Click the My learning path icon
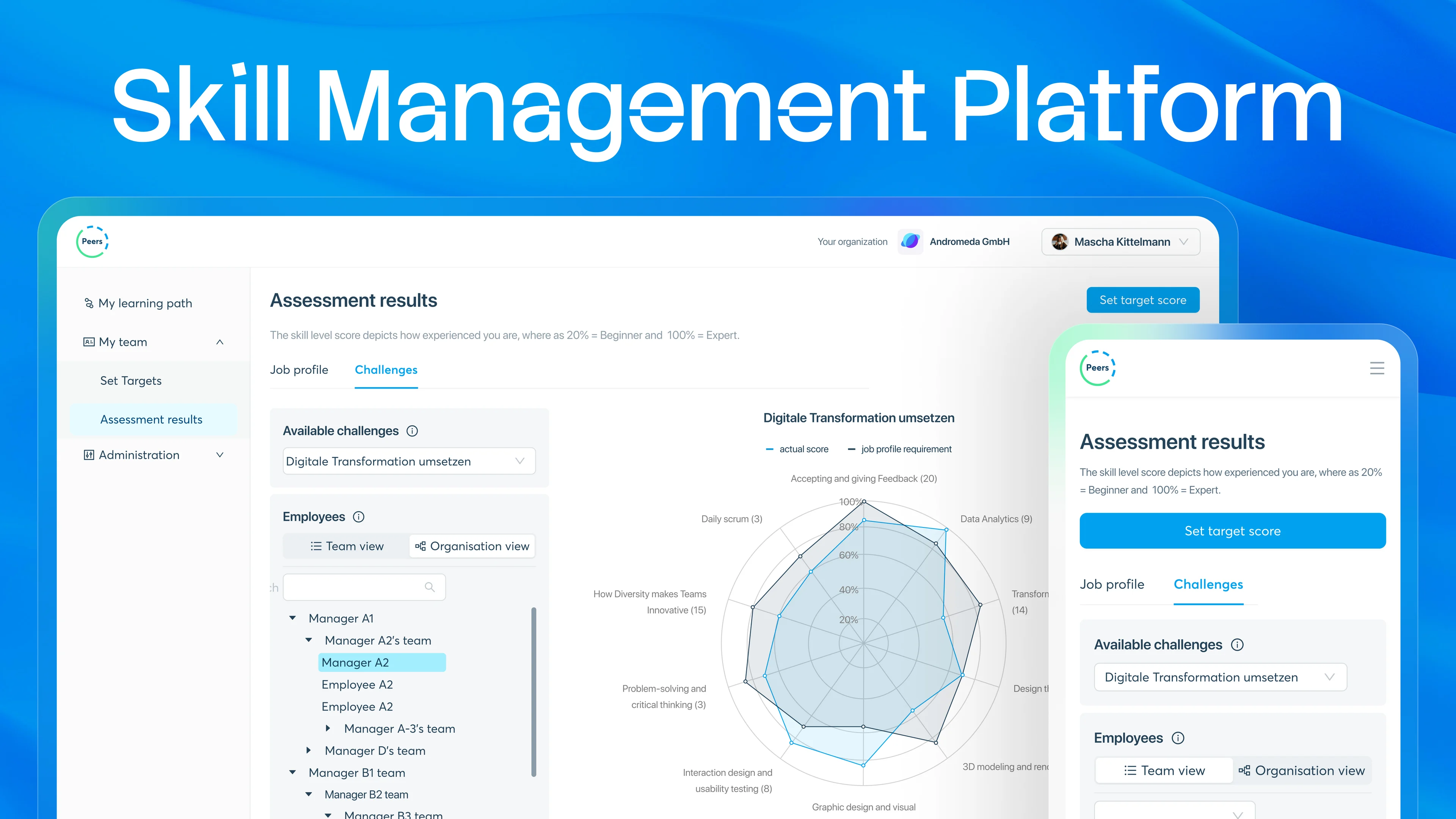1456x819 pixels. (x=89, y=303)
